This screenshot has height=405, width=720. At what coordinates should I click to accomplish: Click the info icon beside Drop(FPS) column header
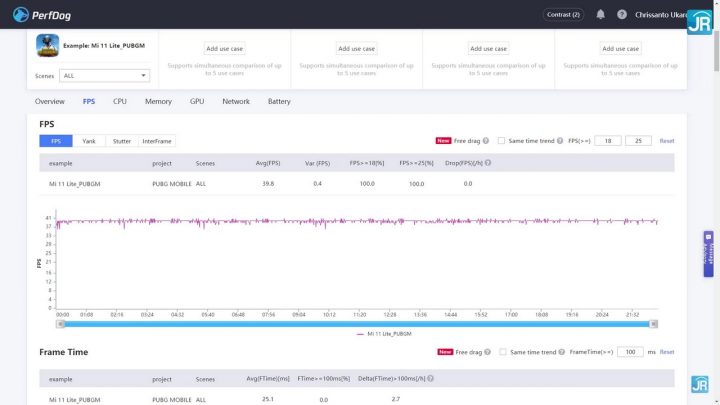tap(488, 163)
